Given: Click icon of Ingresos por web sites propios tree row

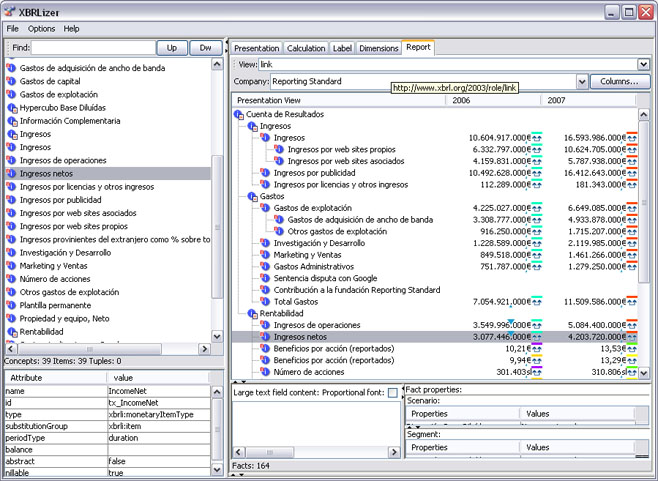Looking at the screenshot, I should tap(279, 149).
